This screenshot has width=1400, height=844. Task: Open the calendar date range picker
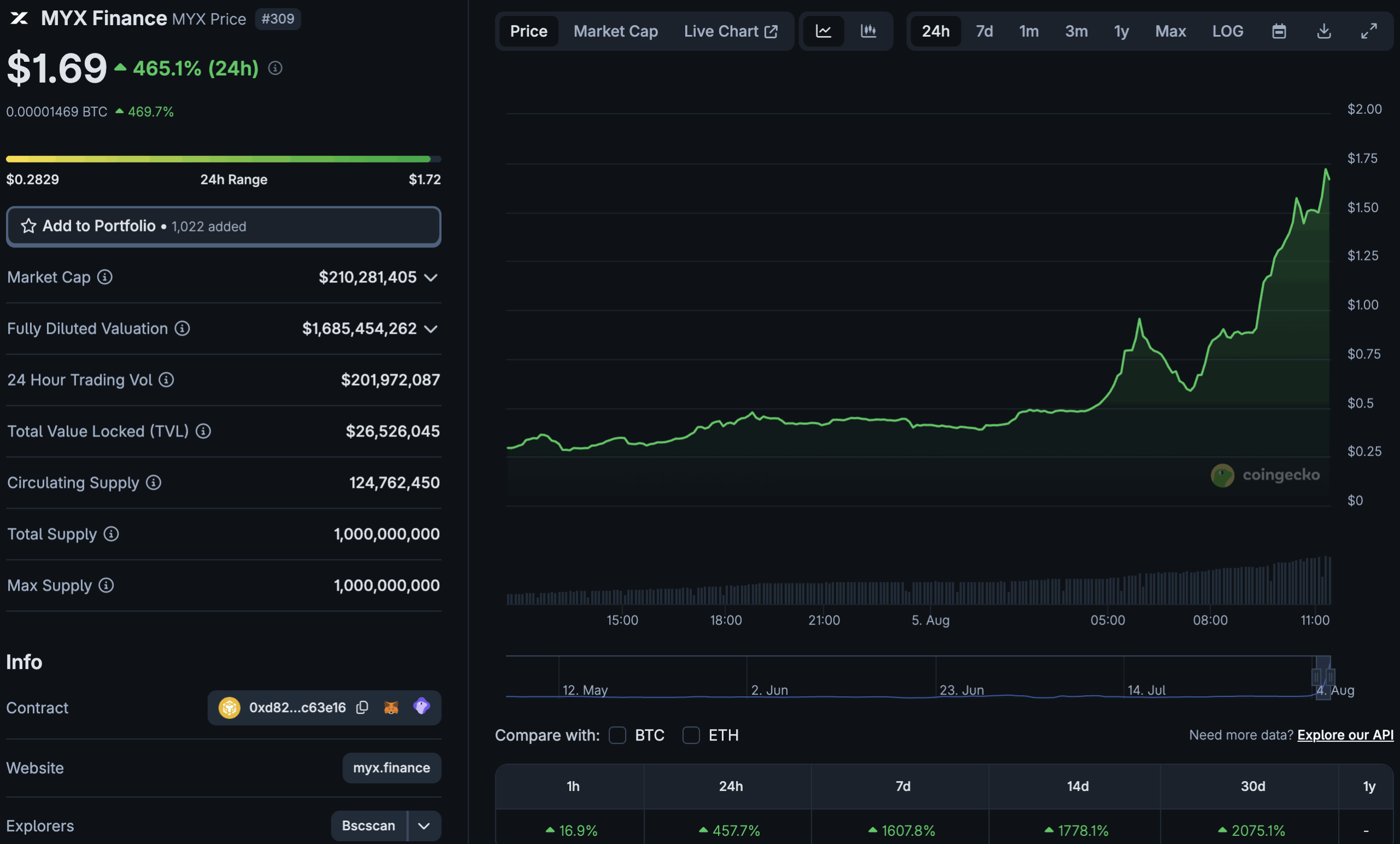tap(1279, 31)
